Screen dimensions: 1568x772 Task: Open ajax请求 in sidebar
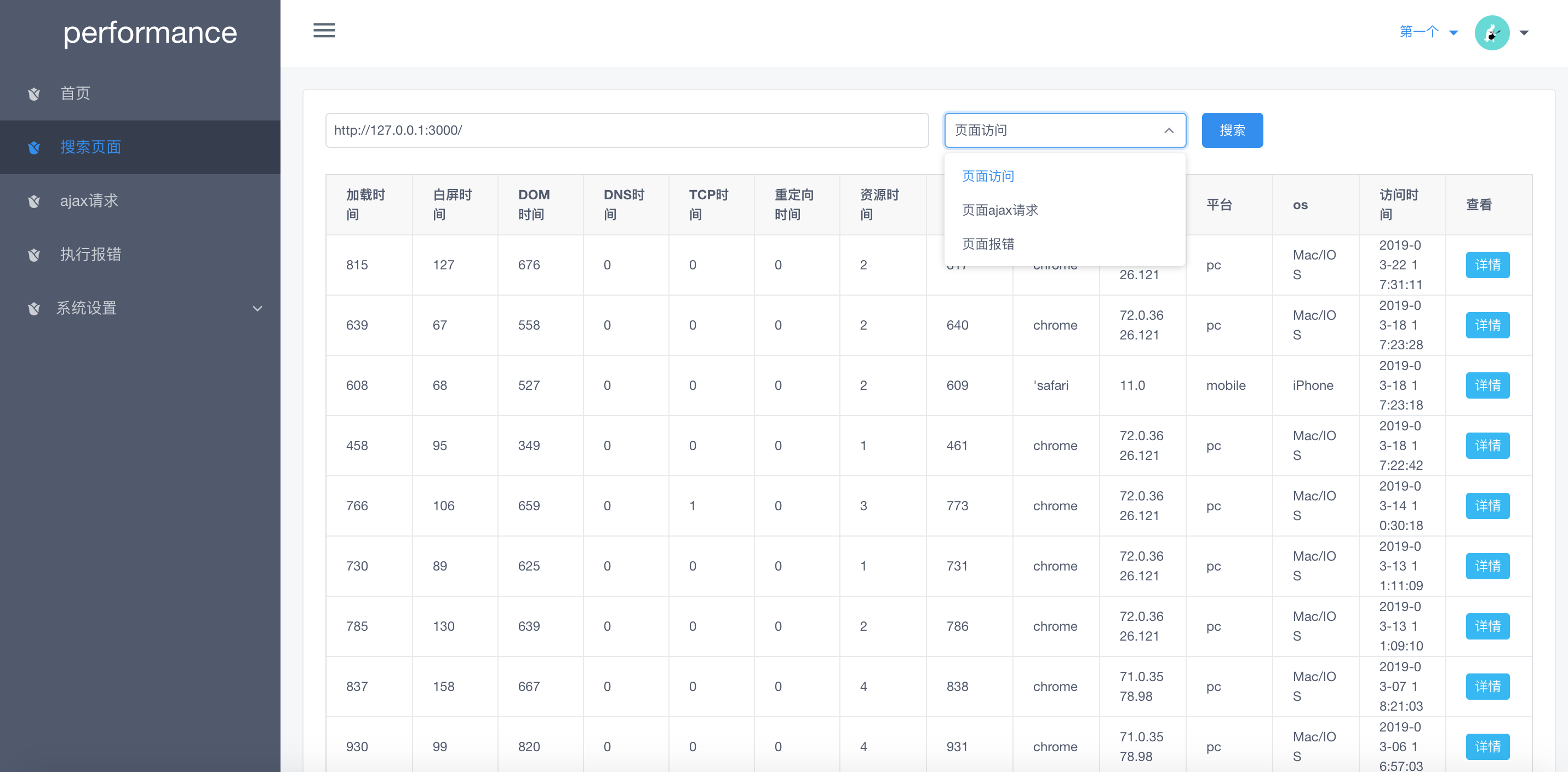pyautogui.click(x=140, y=201)
